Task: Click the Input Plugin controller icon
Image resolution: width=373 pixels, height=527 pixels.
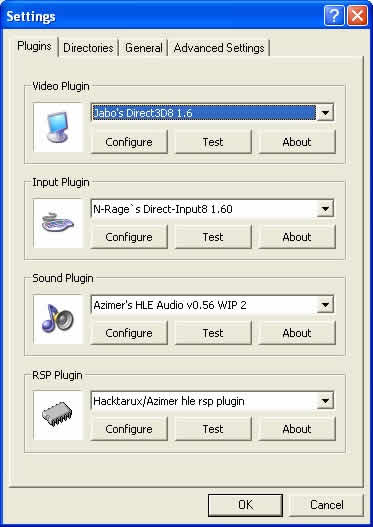Action: click(58, 223)
